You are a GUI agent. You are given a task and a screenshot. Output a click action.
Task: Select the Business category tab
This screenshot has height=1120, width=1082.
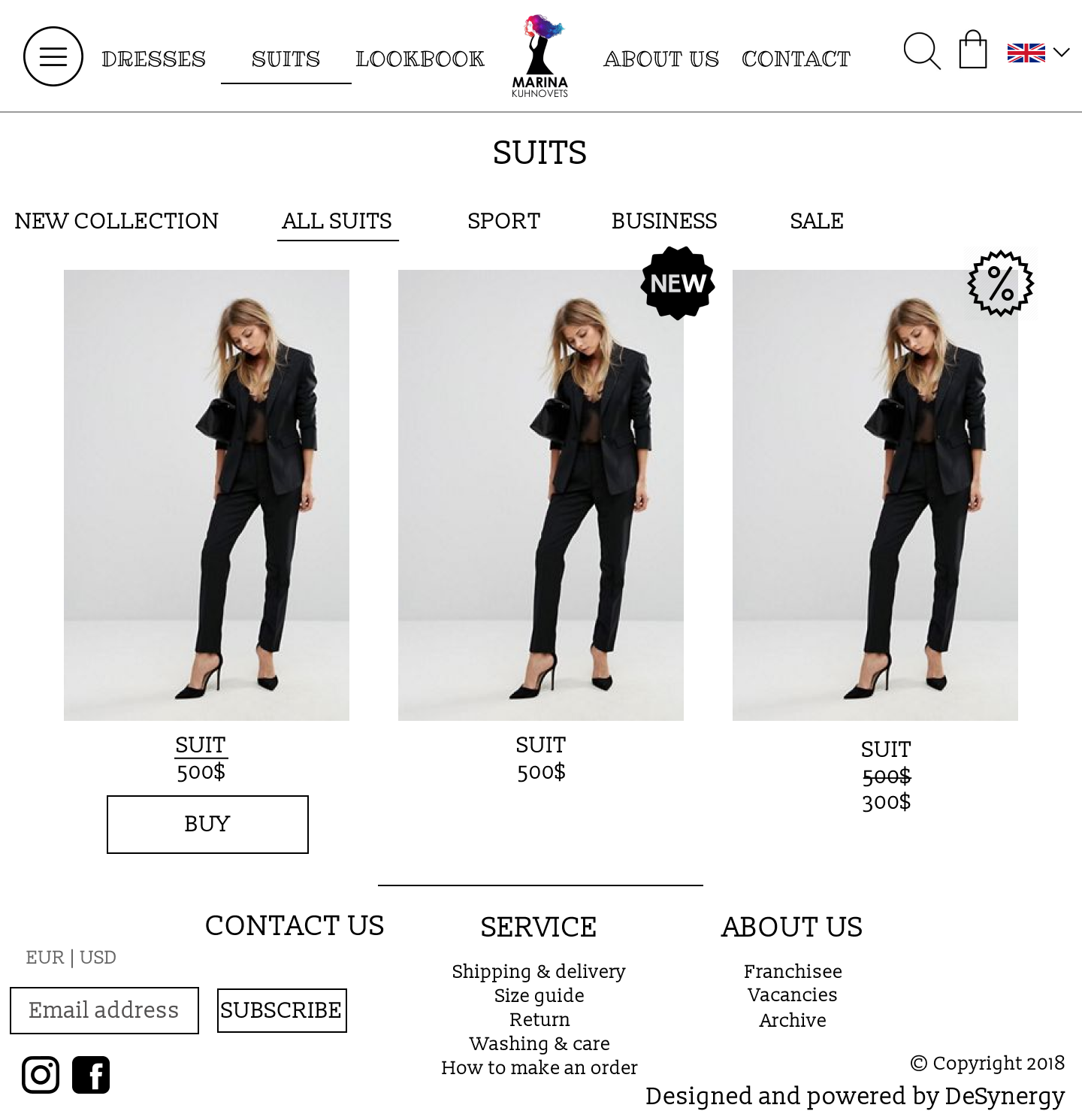[664, 221]
